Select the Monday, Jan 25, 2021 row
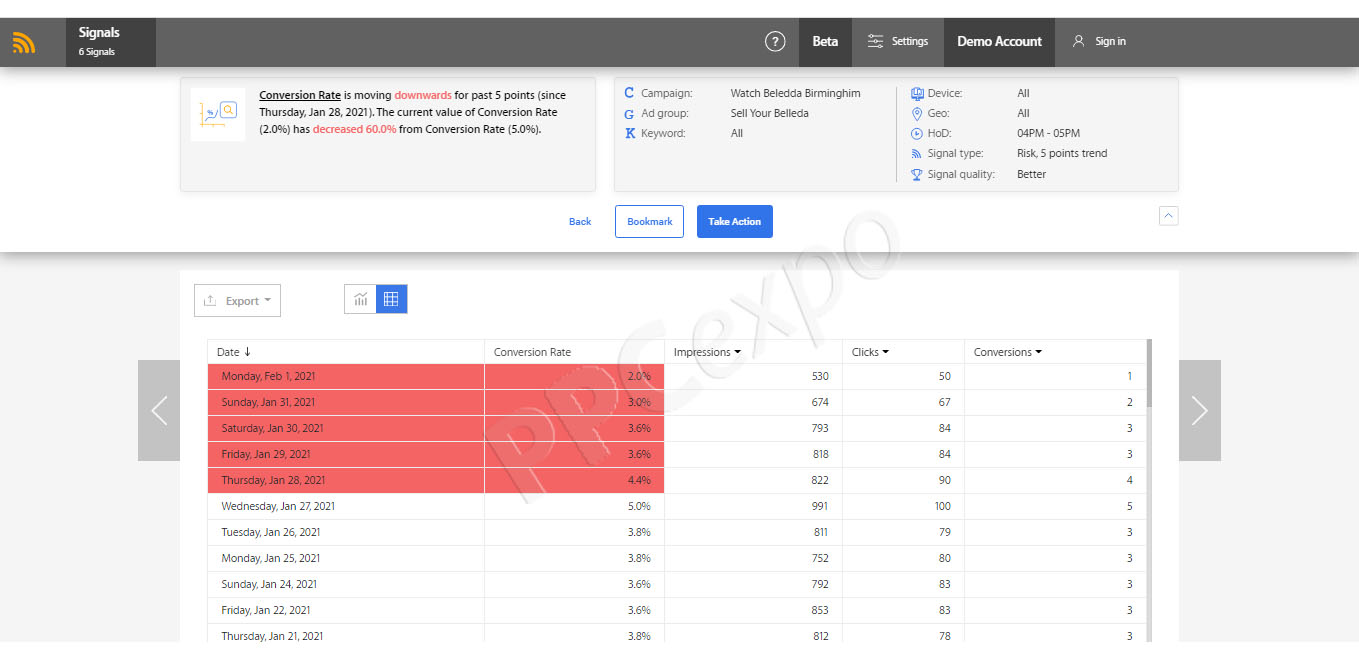The image size is (1359, 664). pyautogui.click(x=677, y=558)
